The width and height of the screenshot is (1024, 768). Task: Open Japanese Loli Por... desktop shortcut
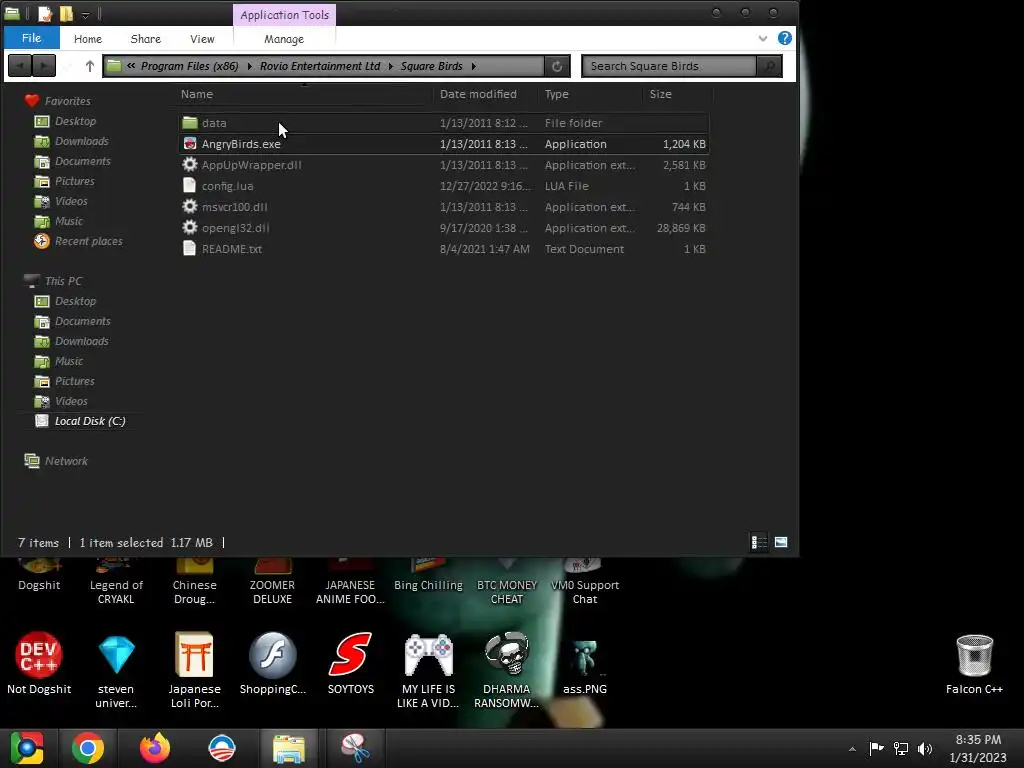[194, 670]
